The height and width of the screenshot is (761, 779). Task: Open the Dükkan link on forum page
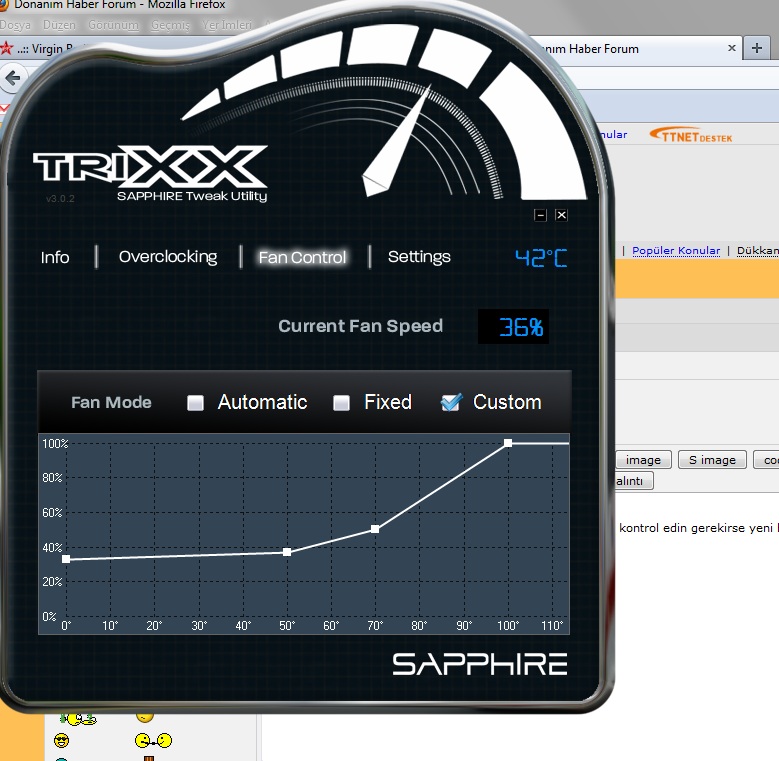(x=758, y=251)
